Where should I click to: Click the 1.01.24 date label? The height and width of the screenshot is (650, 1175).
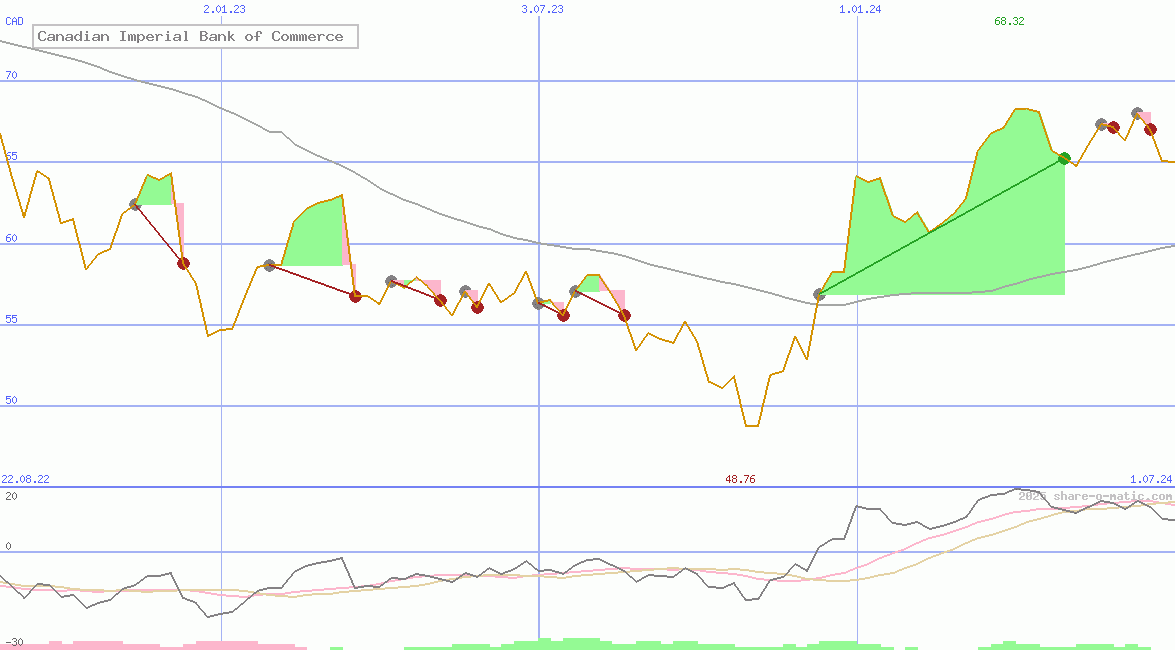(860, 9)
